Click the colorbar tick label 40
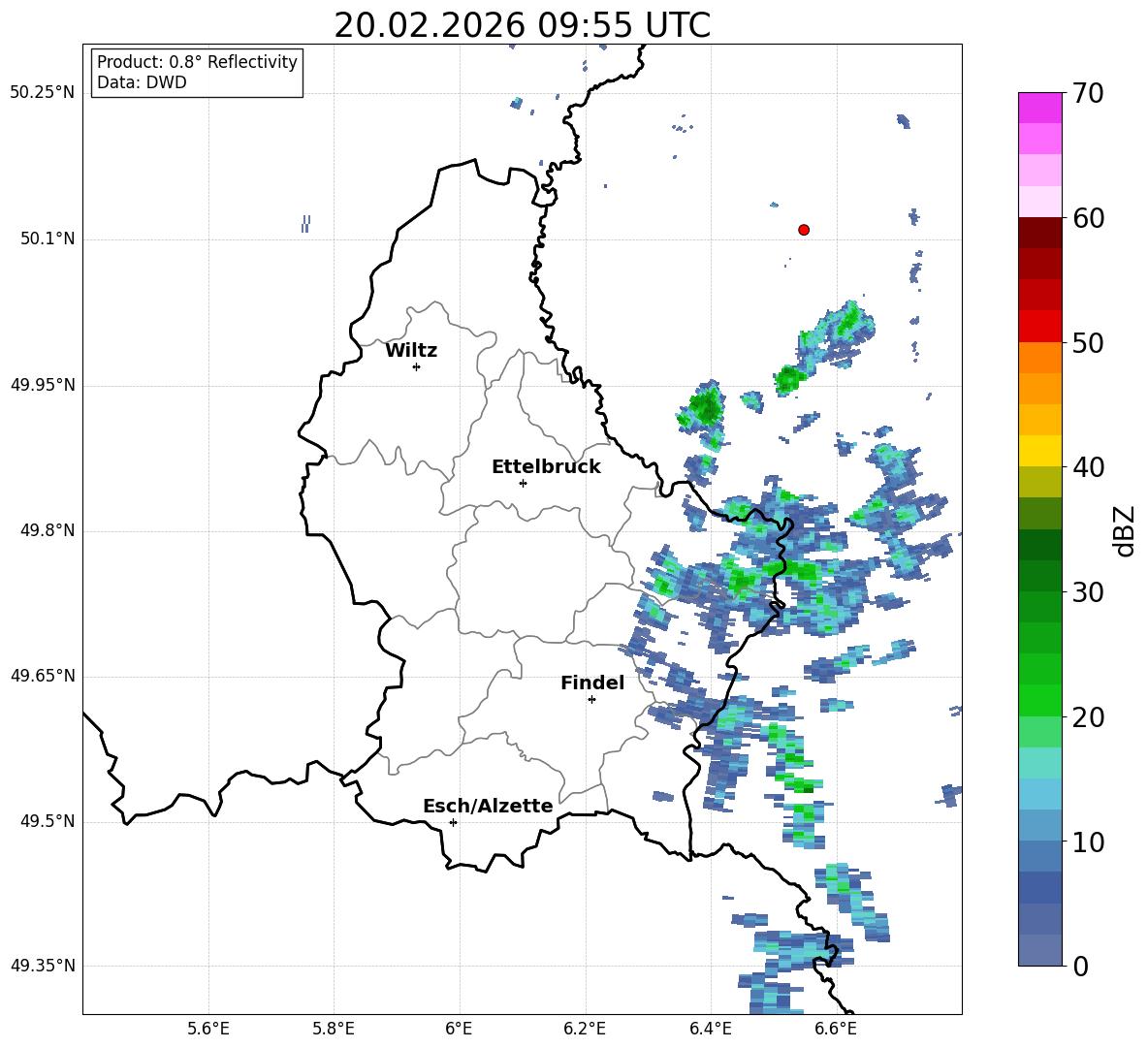 [1088, 467]
